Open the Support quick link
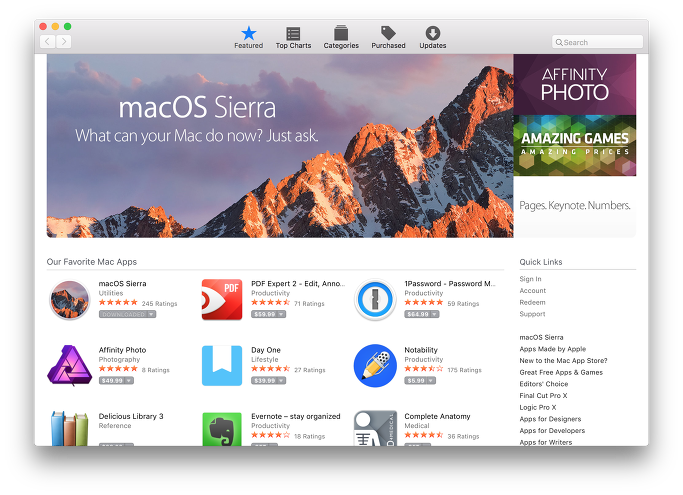The height and width of the screenshot is (495, 683). tap(532, 314)
